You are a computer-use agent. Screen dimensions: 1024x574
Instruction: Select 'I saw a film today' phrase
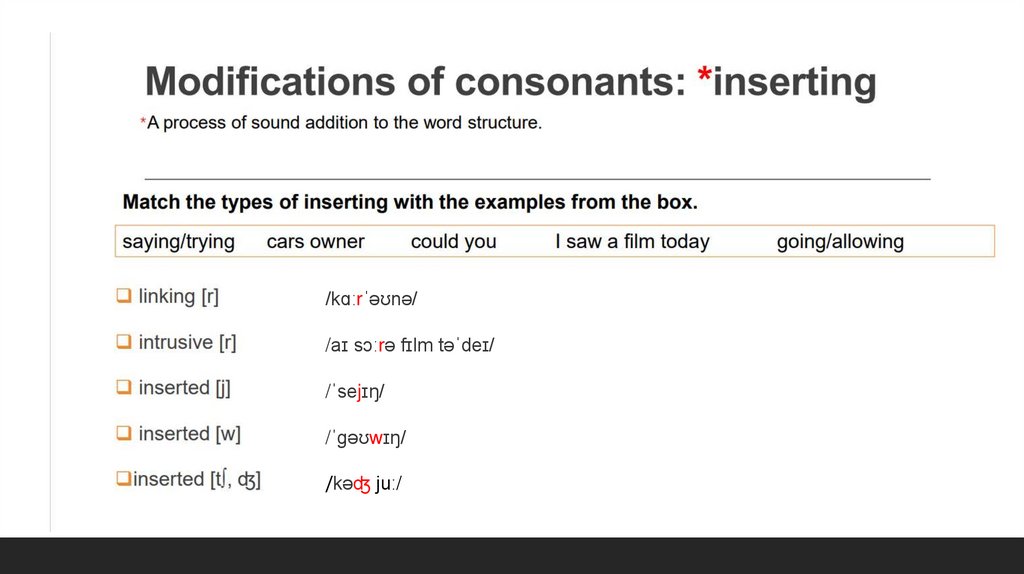[632, 241]
